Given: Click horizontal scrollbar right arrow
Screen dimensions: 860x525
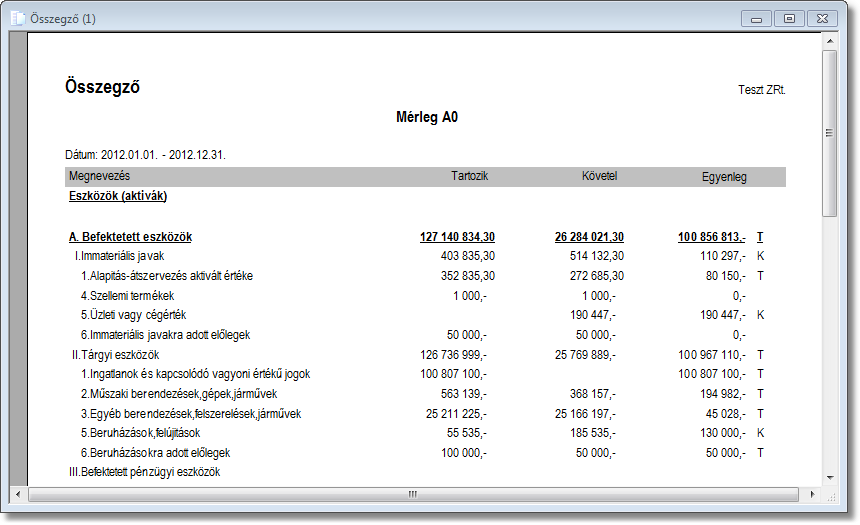Looking at the screenshot, I should (x=813, y=494).
